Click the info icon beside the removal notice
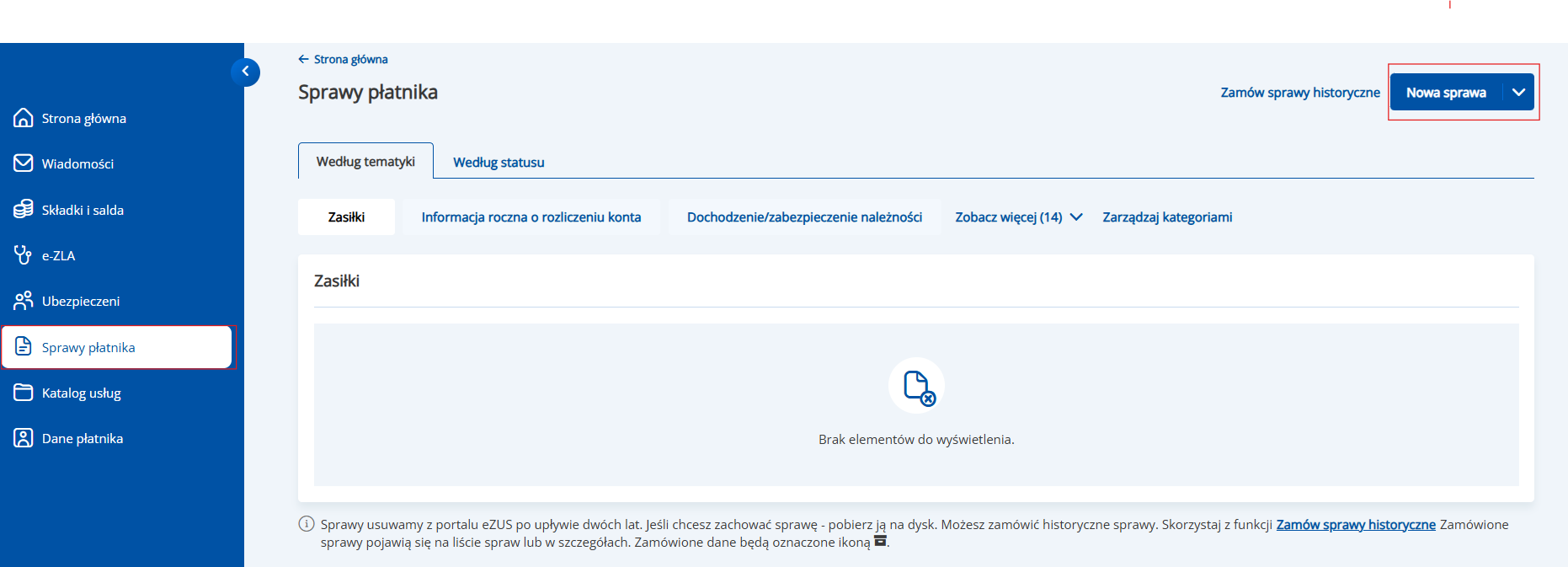The image size is (1568, 567). click(307, 524)
